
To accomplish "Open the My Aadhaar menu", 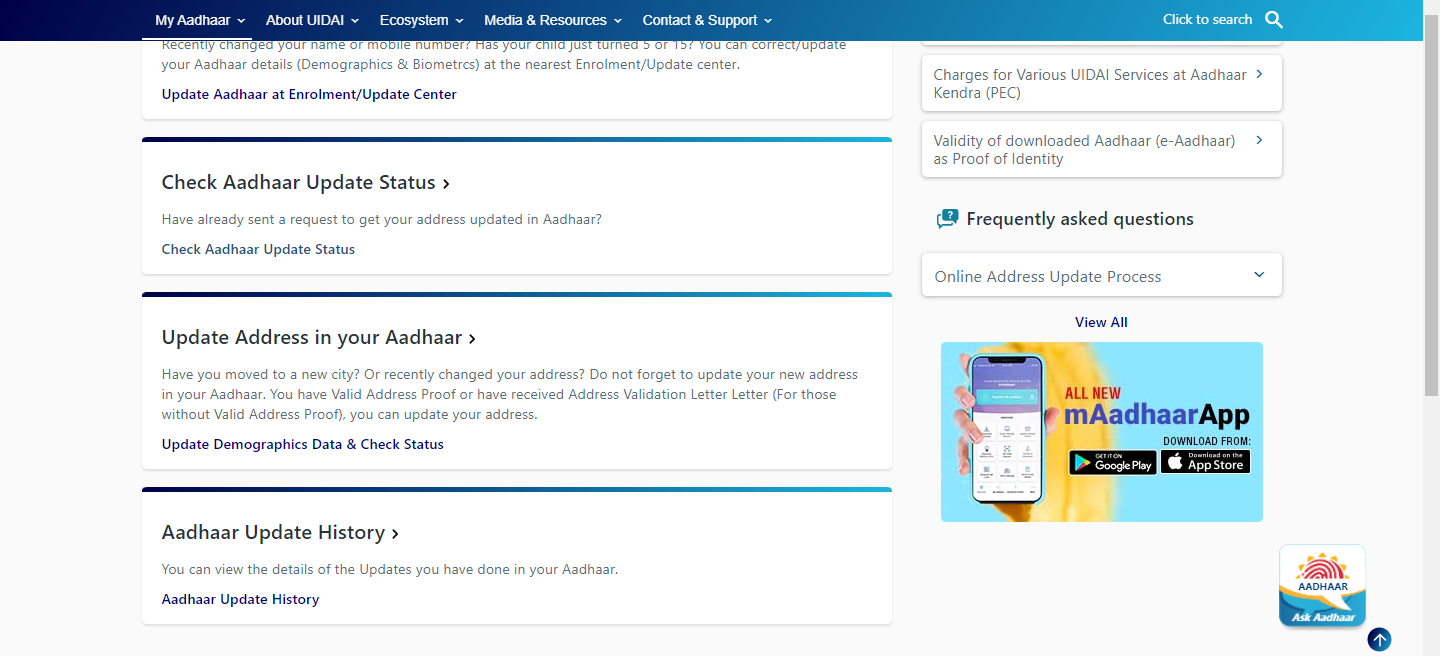I will (x=200, y=20).
